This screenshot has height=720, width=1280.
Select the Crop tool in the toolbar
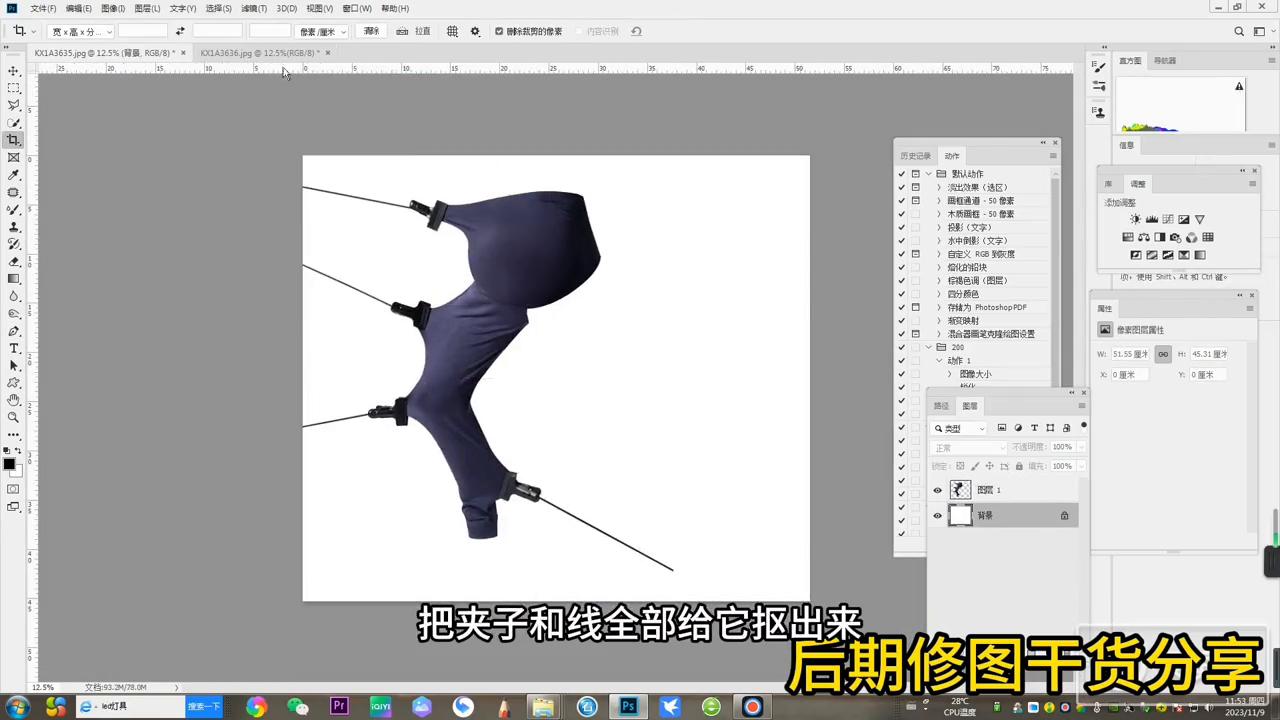[14, 139]
